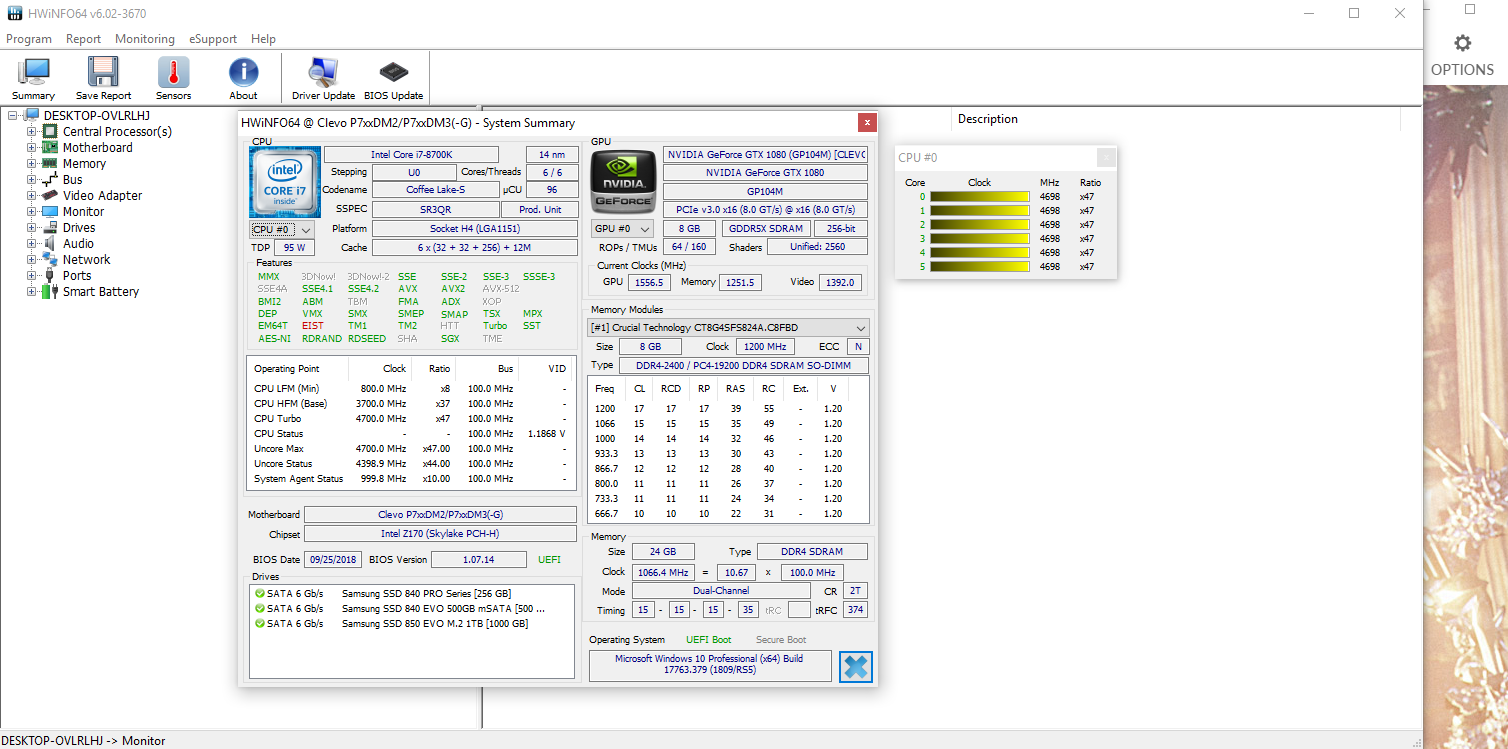This screenshot has height=749, width=1508.
Task: Expand the Motherboard tree node
Action: tap(31, 147)
